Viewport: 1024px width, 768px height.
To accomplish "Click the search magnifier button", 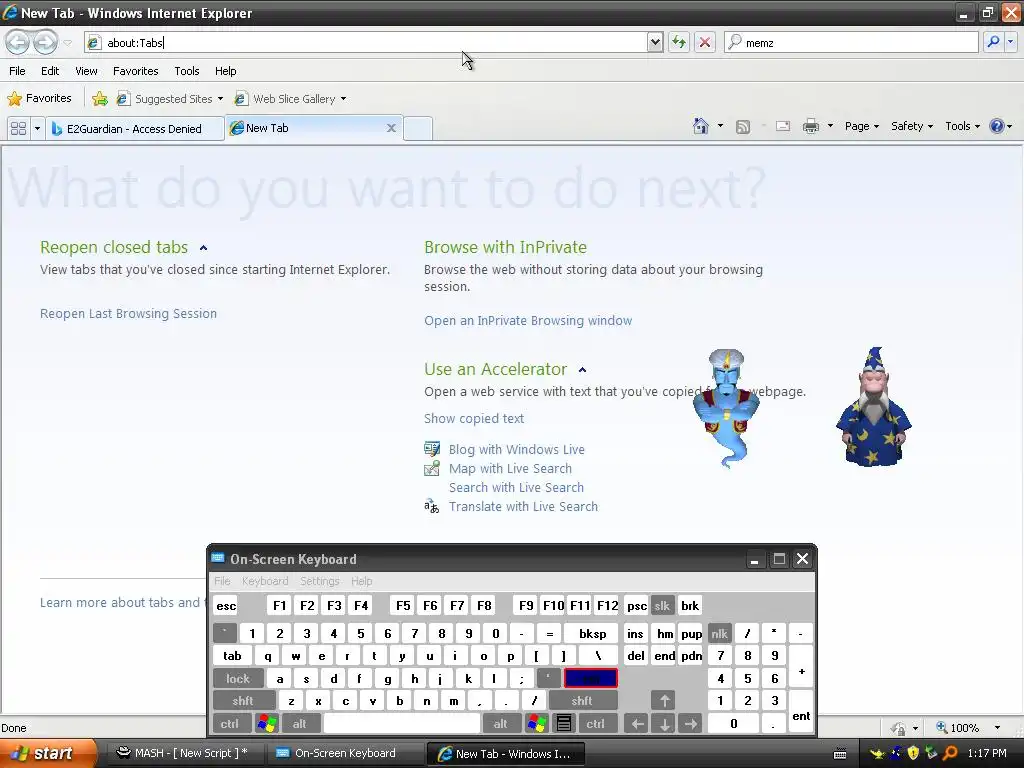I will pos(993,42).
